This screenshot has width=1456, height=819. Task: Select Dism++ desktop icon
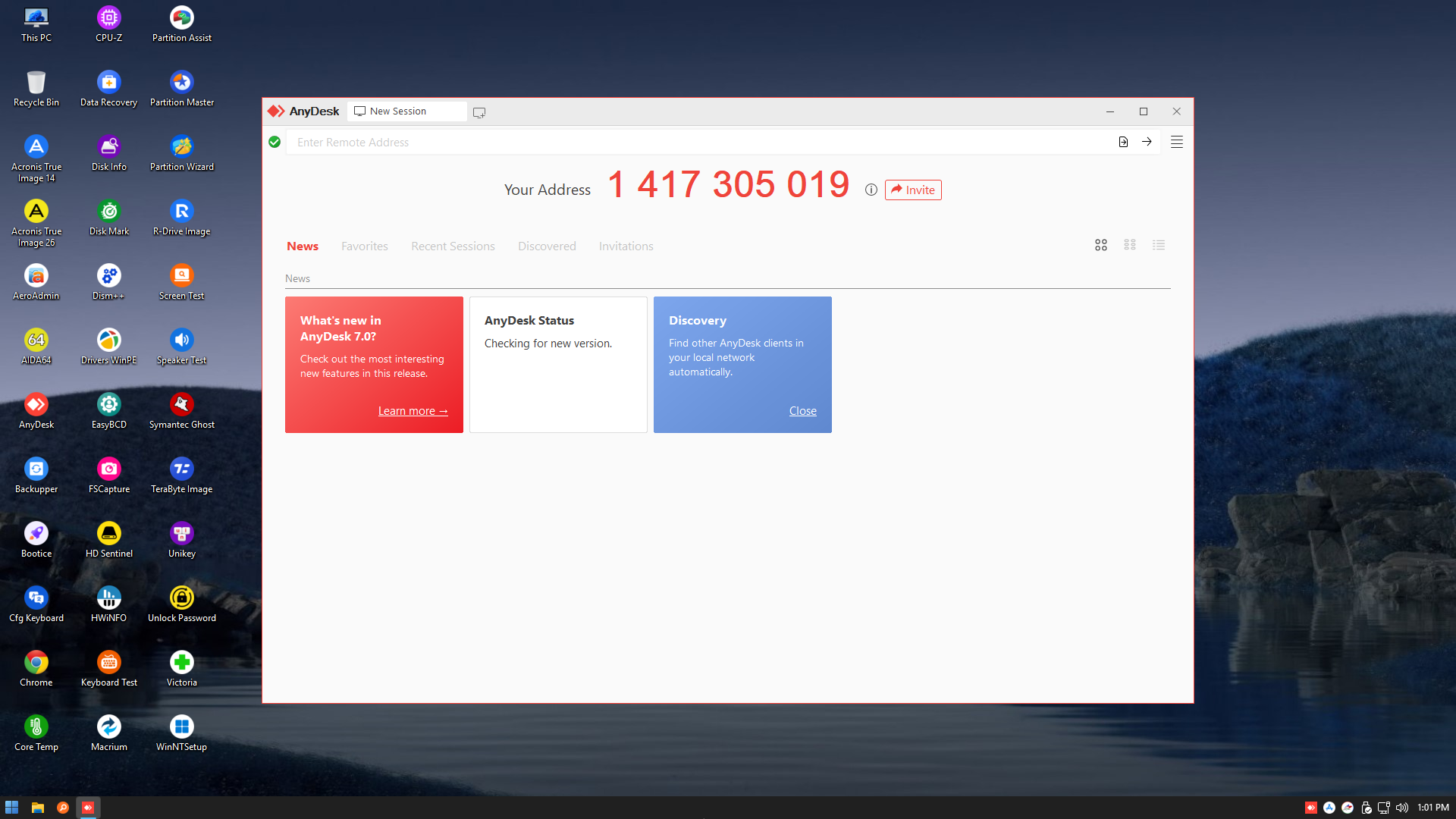(109, 282)
